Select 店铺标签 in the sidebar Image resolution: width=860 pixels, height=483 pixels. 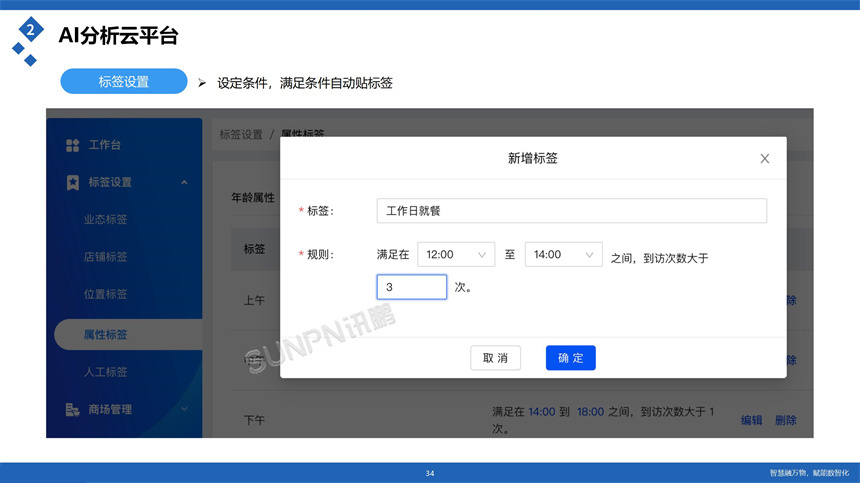pos(105,257)
